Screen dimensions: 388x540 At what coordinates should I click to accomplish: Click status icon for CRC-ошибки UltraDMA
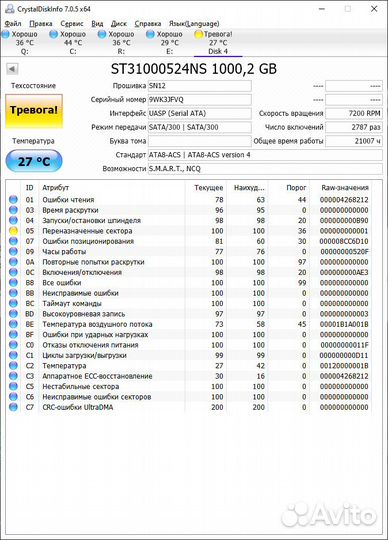pos(13,407)
